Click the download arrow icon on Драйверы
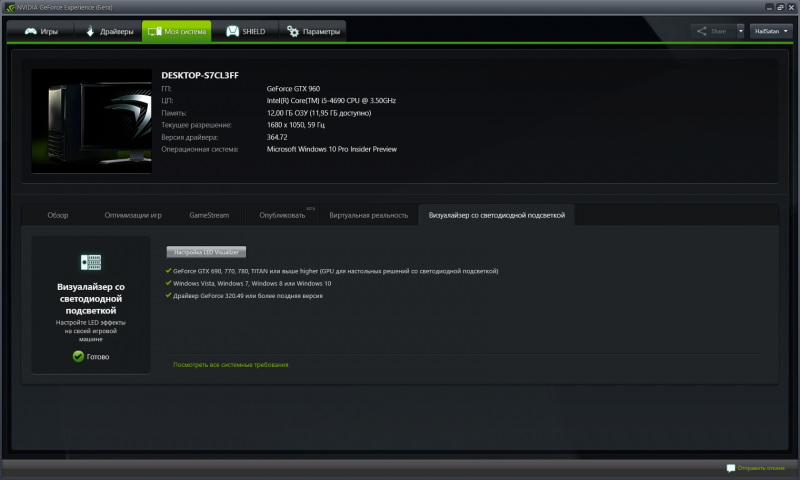Image resolution: width=800 pixels, height=480 pixels. [x=90, y=32]
